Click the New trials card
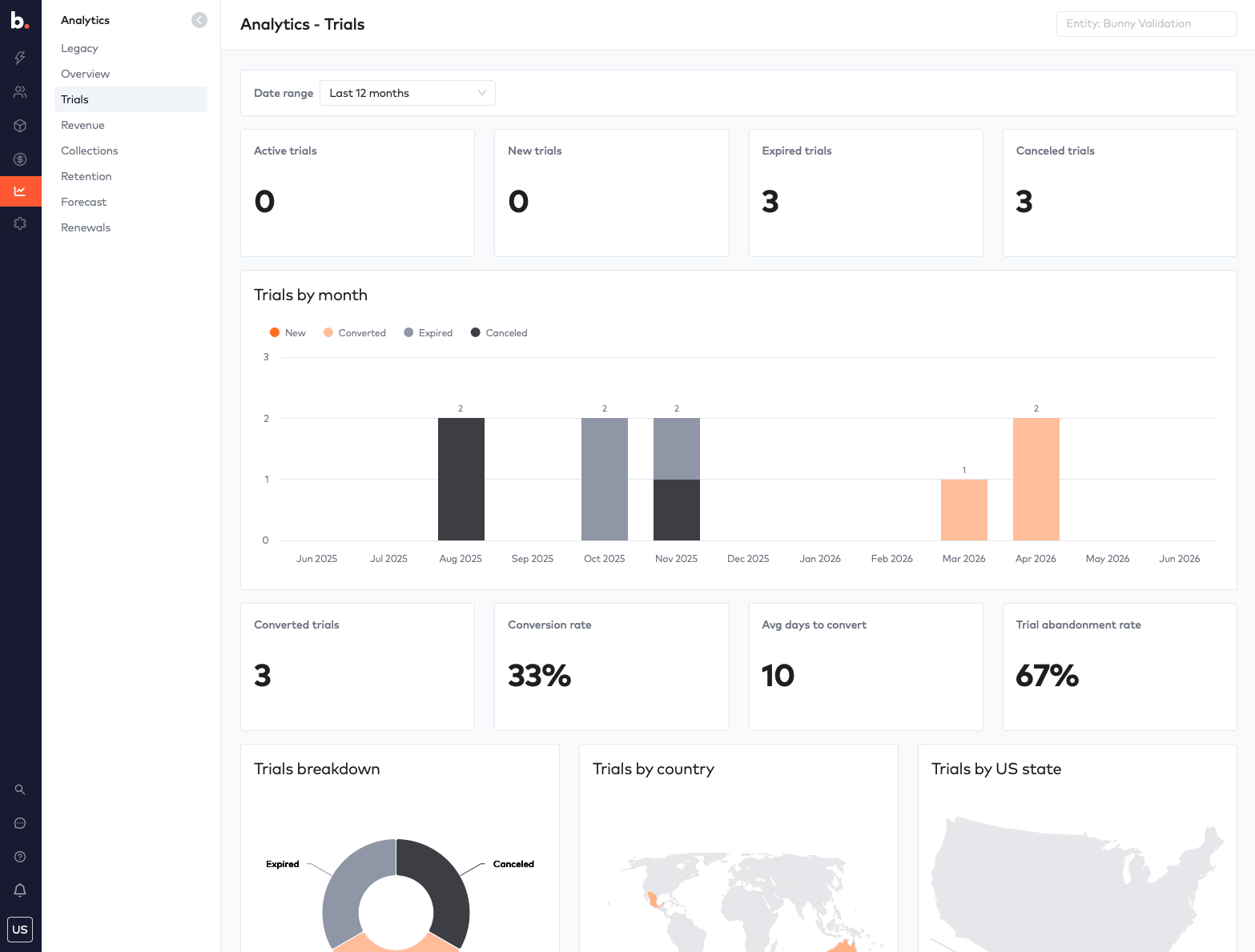 pyautogui.click(x=612, y=193)
